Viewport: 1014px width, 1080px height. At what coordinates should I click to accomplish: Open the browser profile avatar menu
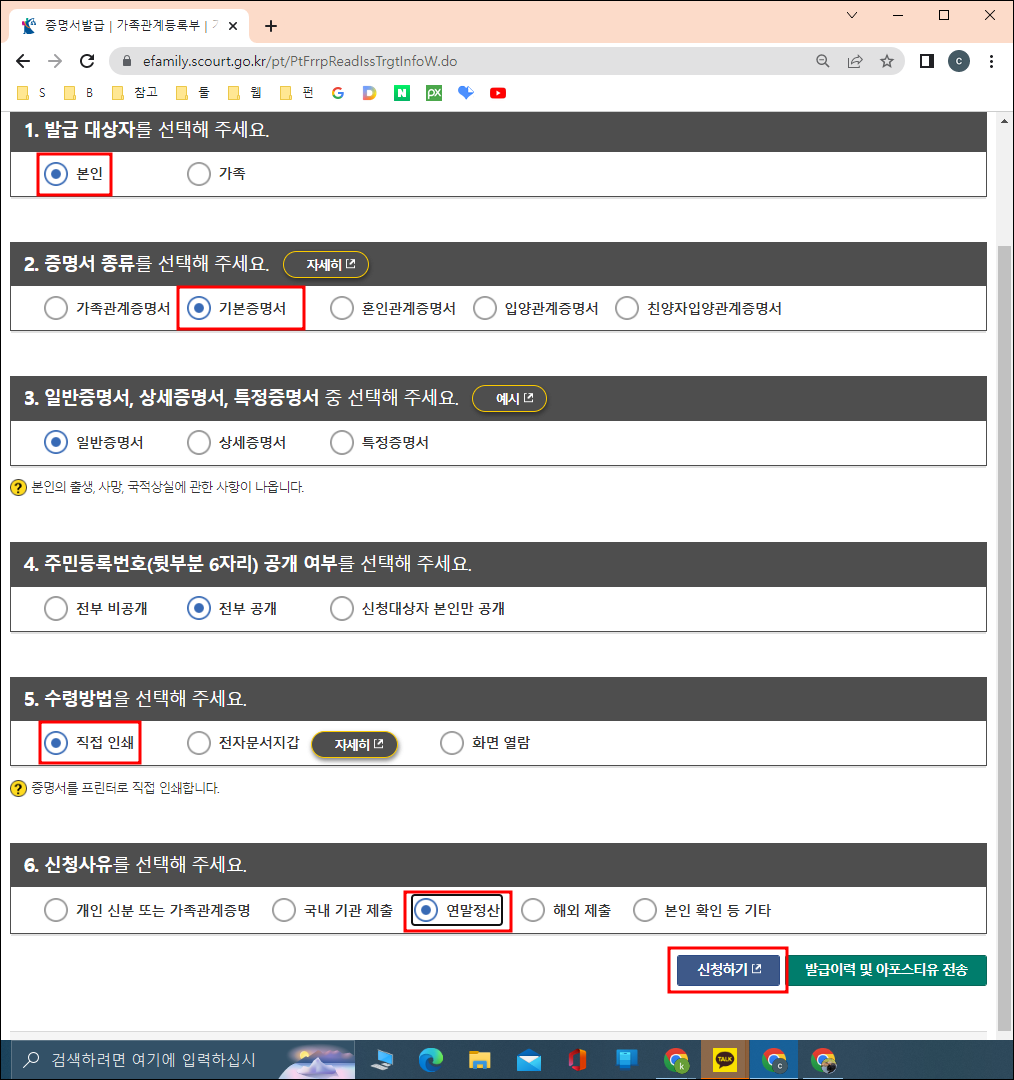point(959,61)
